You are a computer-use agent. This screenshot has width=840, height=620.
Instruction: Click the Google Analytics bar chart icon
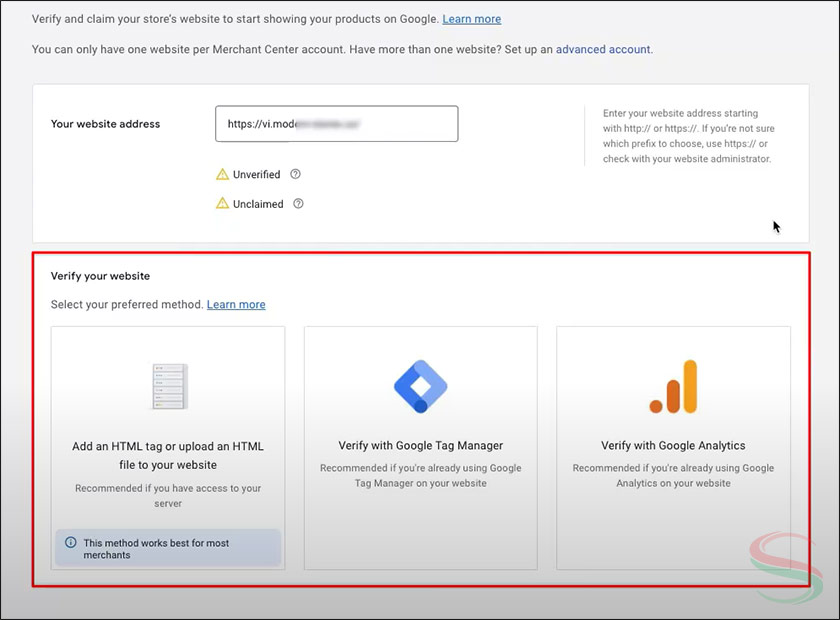(673, 387)
